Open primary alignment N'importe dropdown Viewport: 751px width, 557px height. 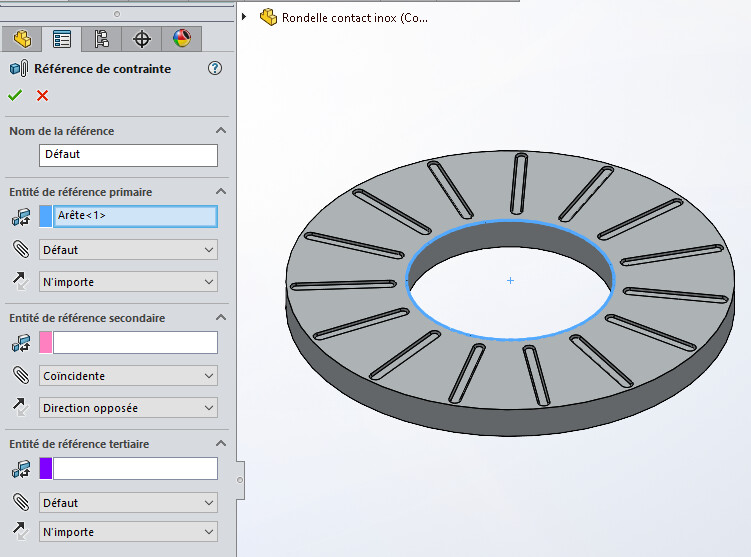pos(128,282)
